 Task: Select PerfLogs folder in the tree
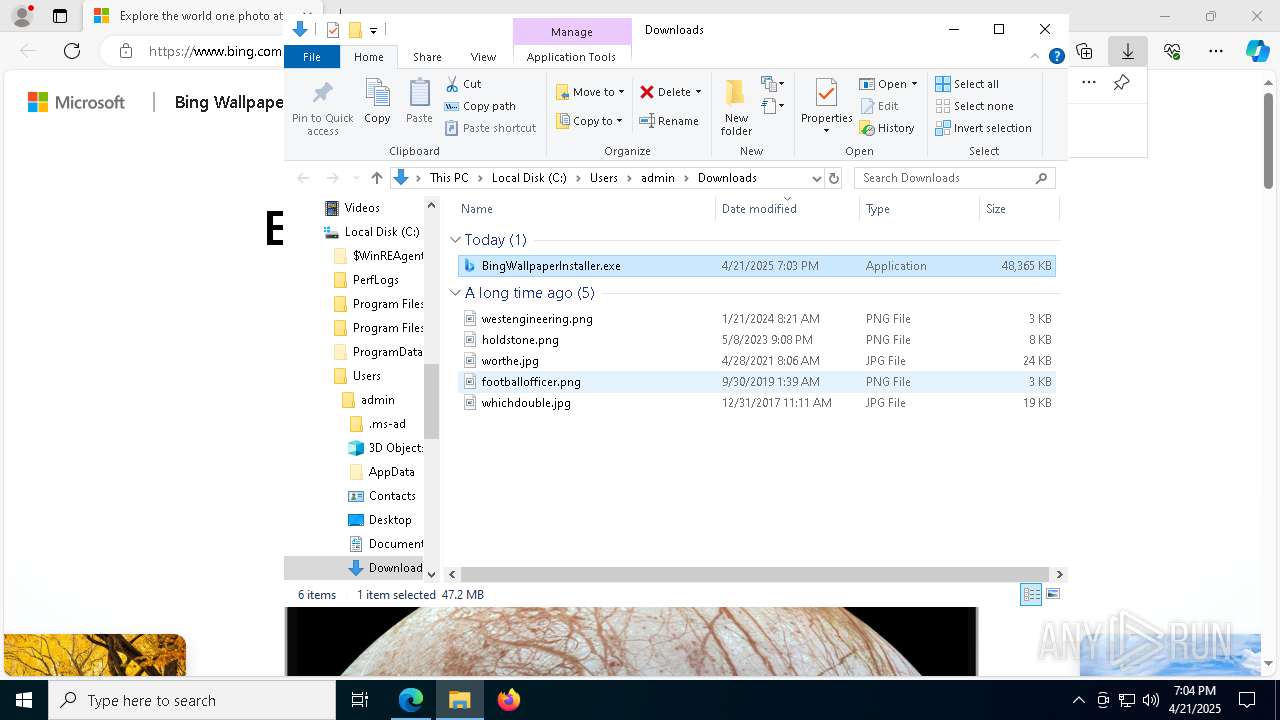(x=375, y=280)
